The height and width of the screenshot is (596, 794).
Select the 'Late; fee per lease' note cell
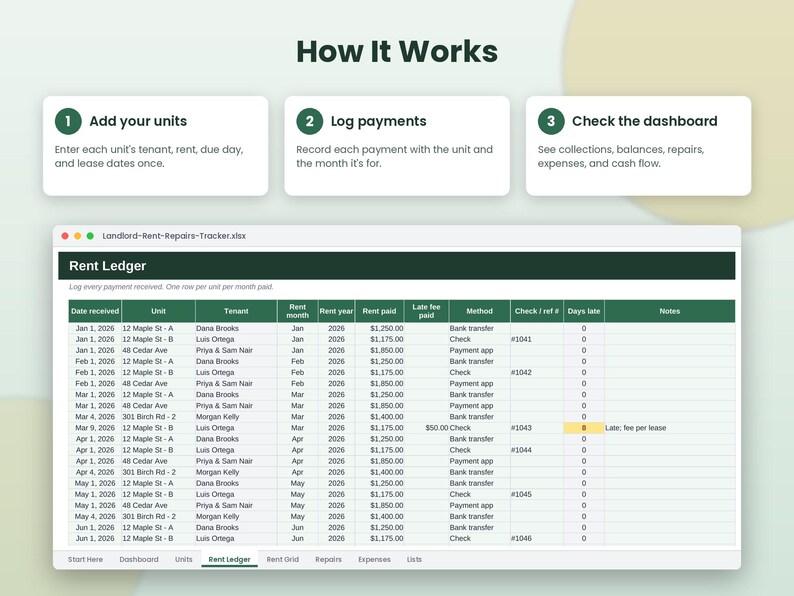(x=669, y=428)
